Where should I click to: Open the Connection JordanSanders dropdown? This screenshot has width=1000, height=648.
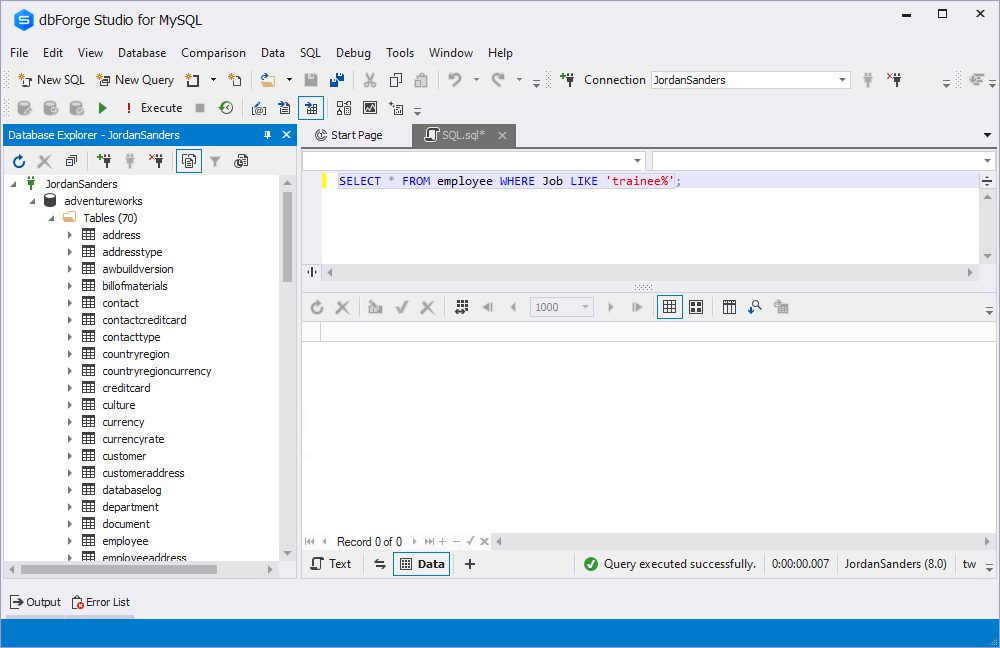click(x=842, y=80)
